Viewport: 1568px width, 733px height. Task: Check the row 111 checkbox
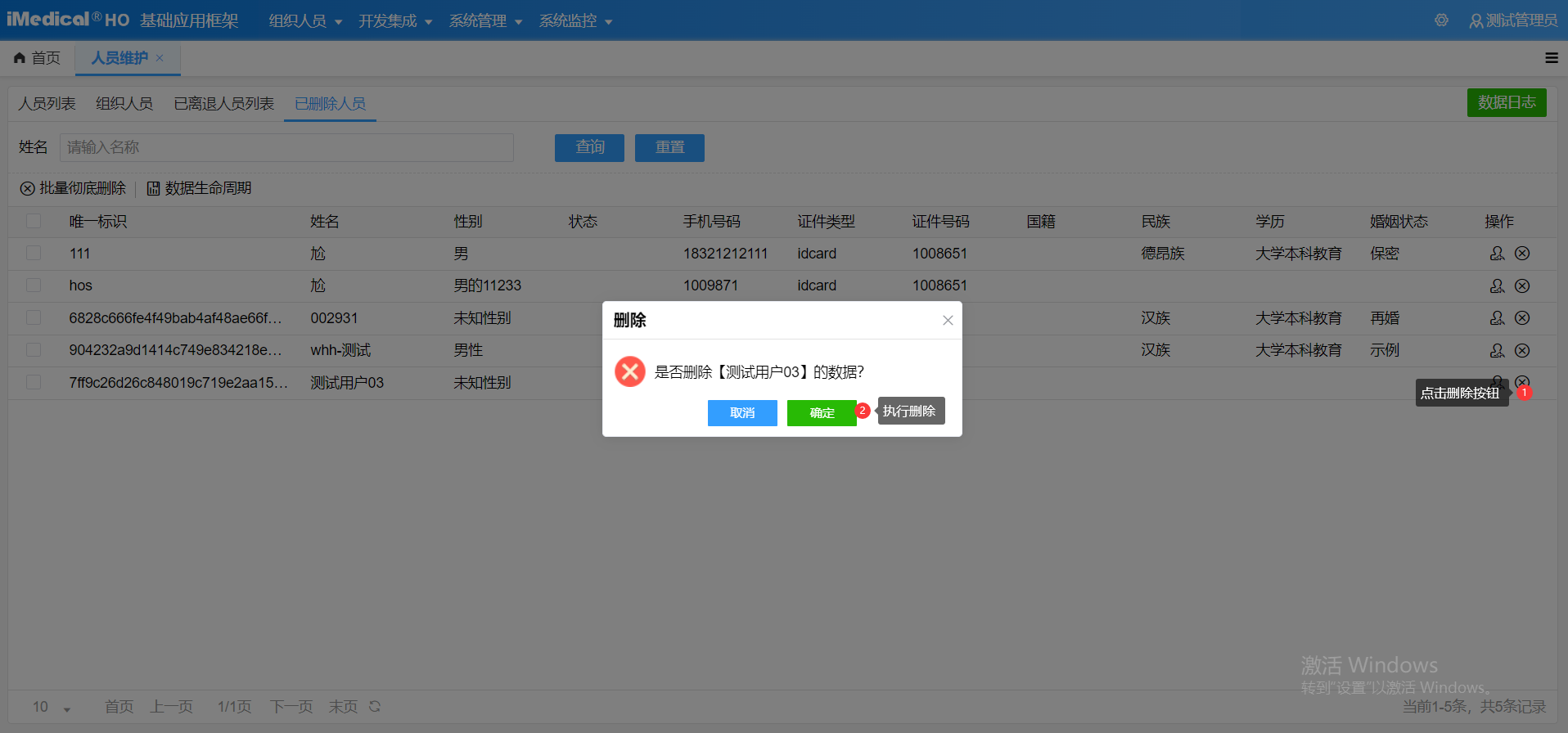pyautogui.click(x=34, y=254)
